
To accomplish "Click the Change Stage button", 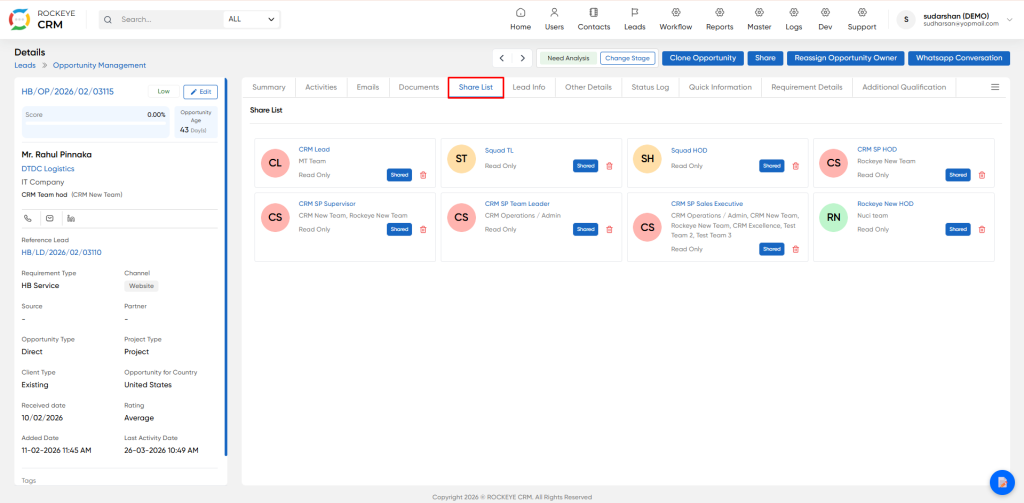I will (x=627, y=58).
